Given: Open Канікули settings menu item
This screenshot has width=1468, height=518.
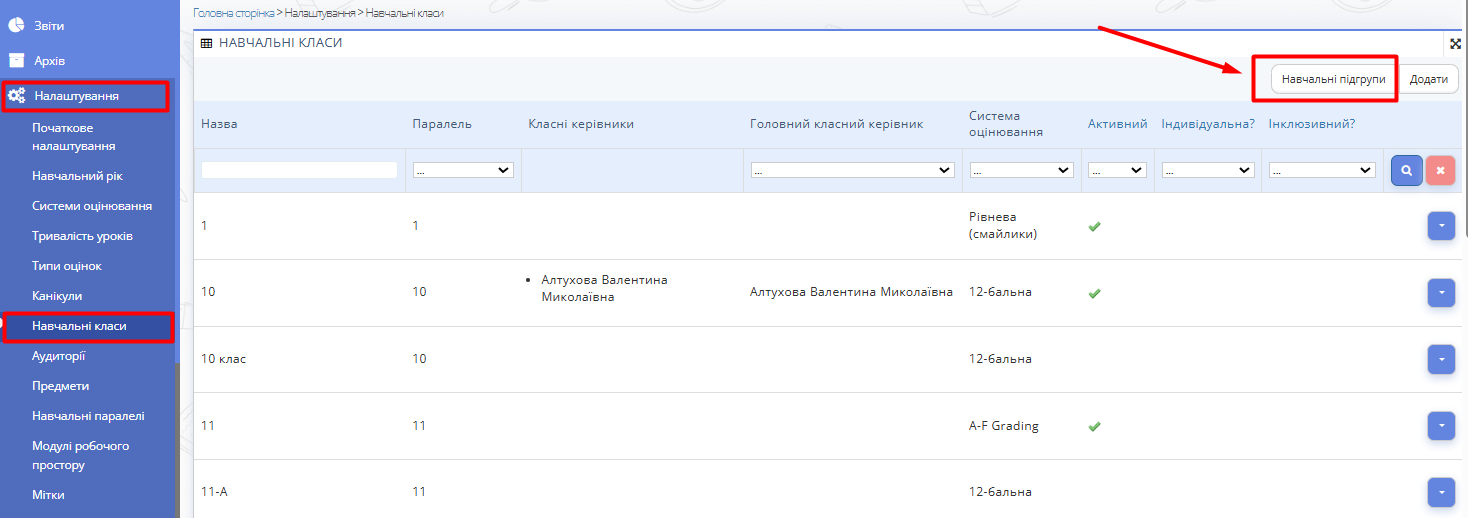Looking at the screenshot, I should [x=57, y=296].
